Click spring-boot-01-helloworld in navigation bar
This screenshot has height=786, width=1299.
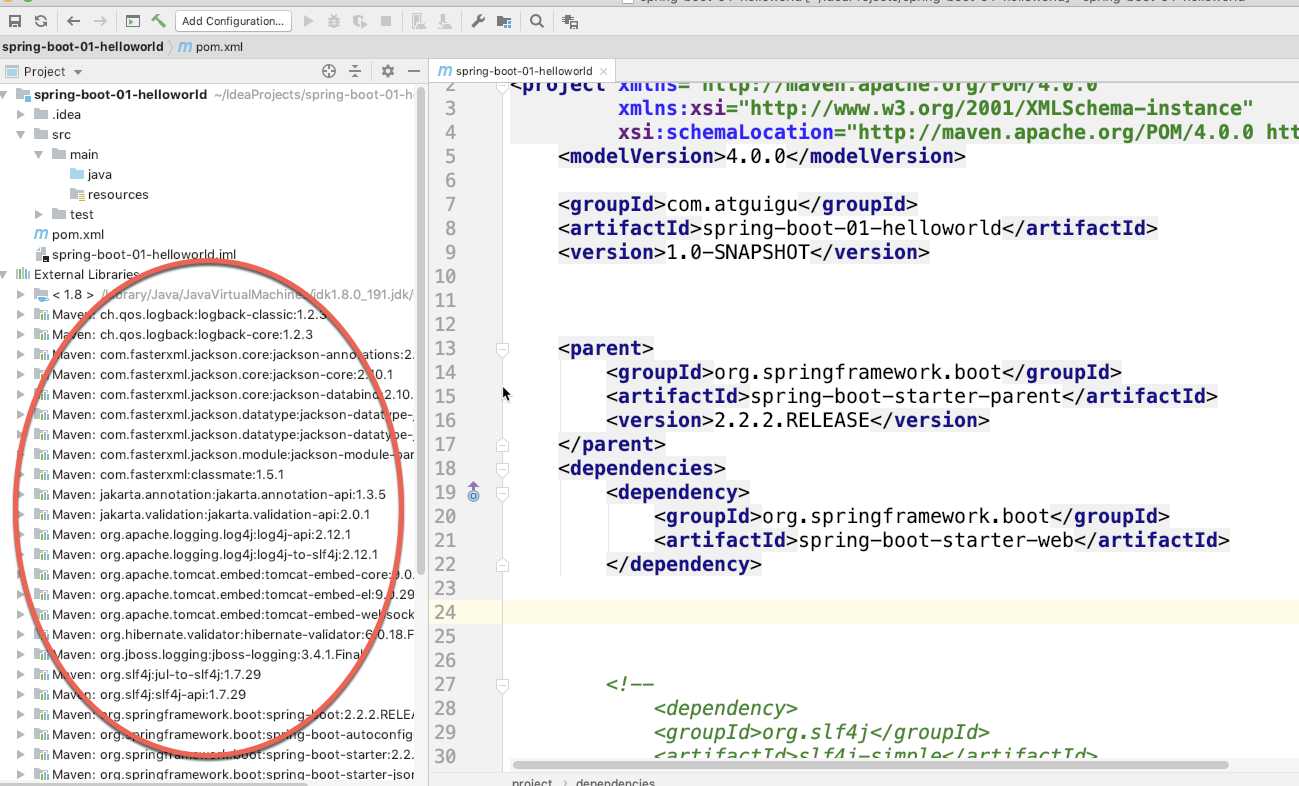tap(83, 47)
